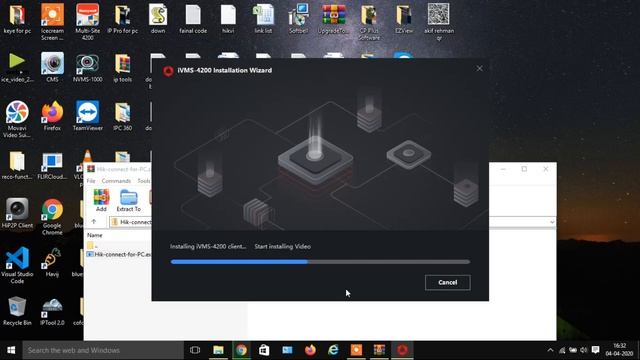Image resolution: width=640 pixels, height=360 pixels.
Task: Click the installation progress bar
Action: [320, 262]
